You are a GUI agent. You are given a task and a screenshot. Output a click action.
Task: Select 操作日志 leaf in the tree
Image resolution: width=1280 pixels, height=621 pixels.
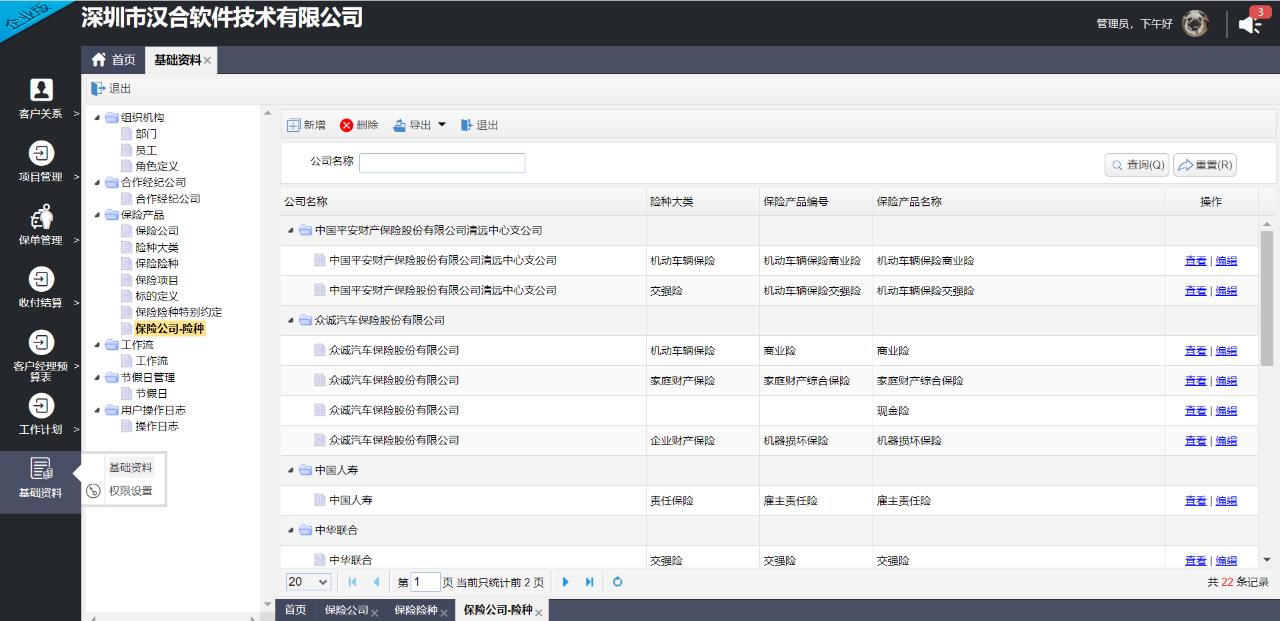click(x=157, y=426)
